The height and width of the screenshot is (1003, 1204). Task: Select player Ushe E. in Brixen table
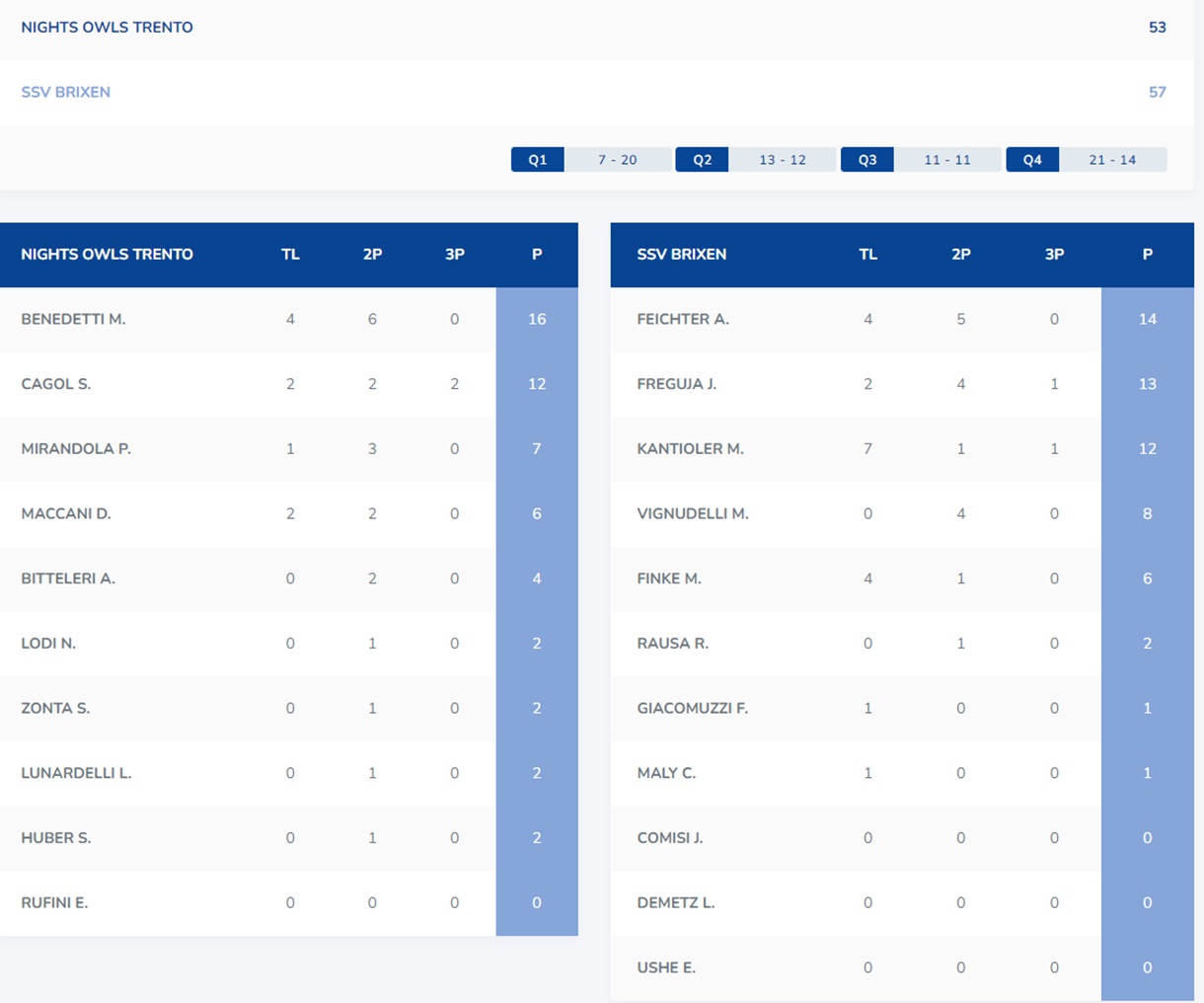click(666, 967)
